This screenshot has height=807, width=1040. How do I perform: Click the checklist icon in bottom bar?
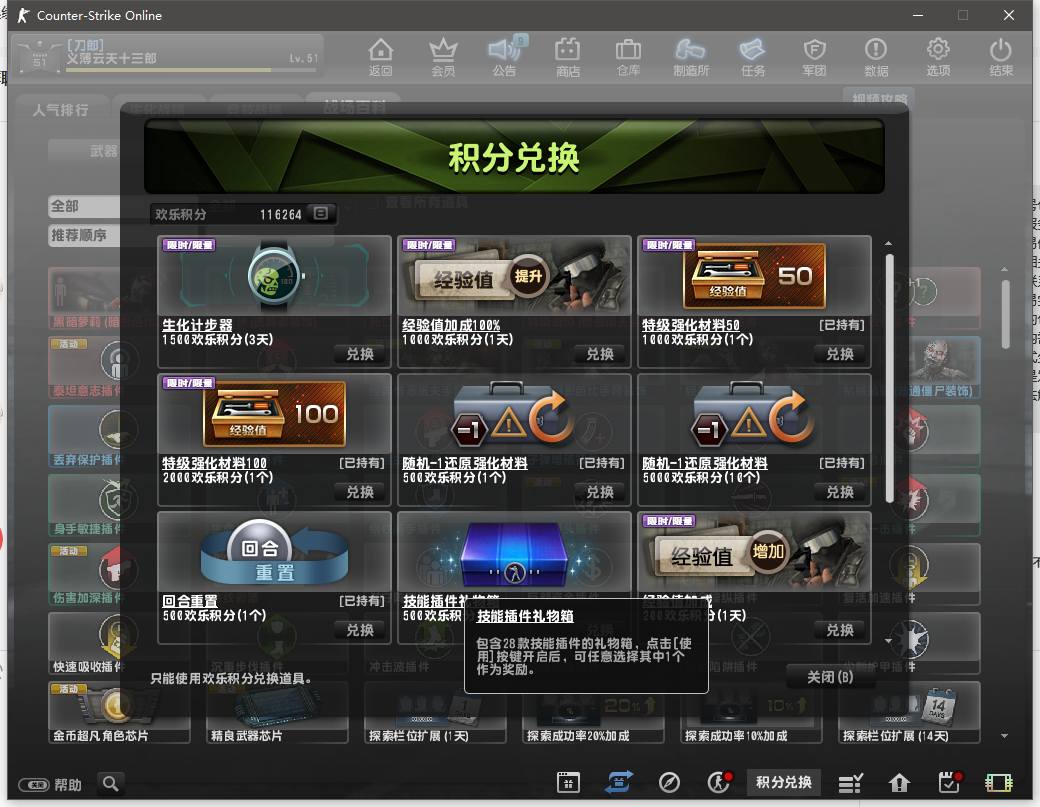(850, 783)
